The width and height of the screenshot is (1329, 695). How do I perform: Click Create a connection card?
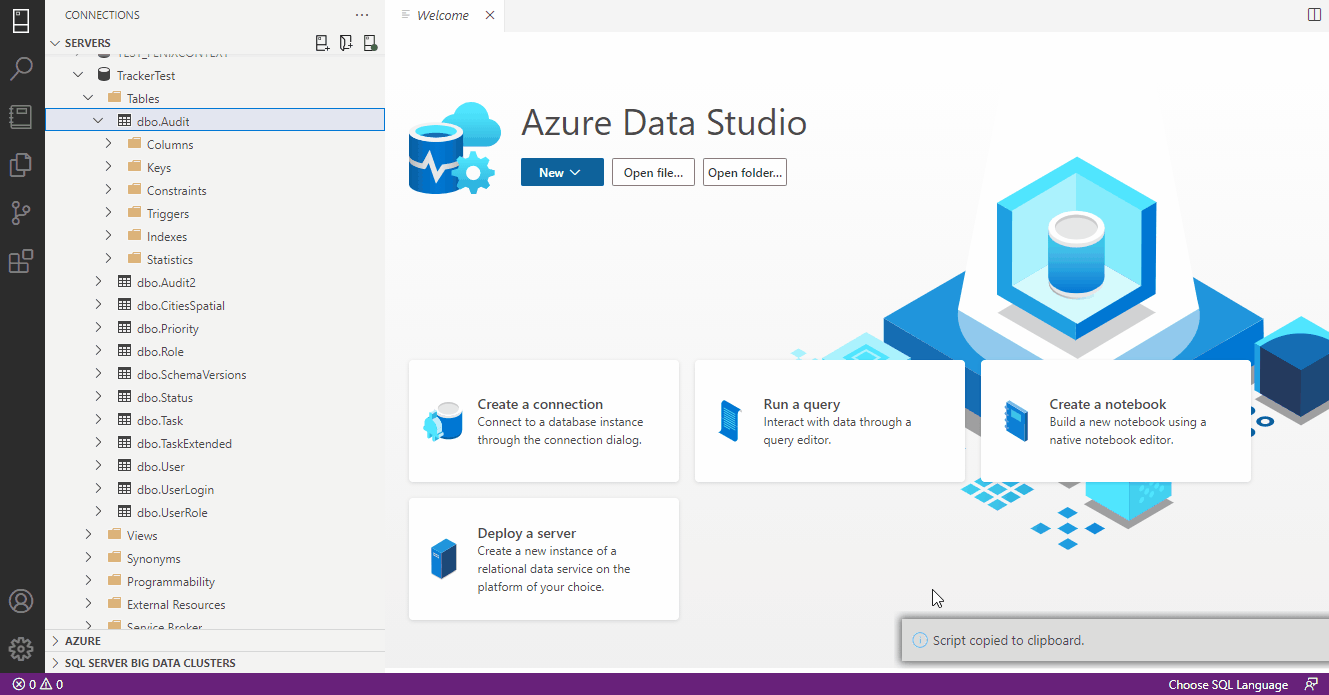pos(544,421)
